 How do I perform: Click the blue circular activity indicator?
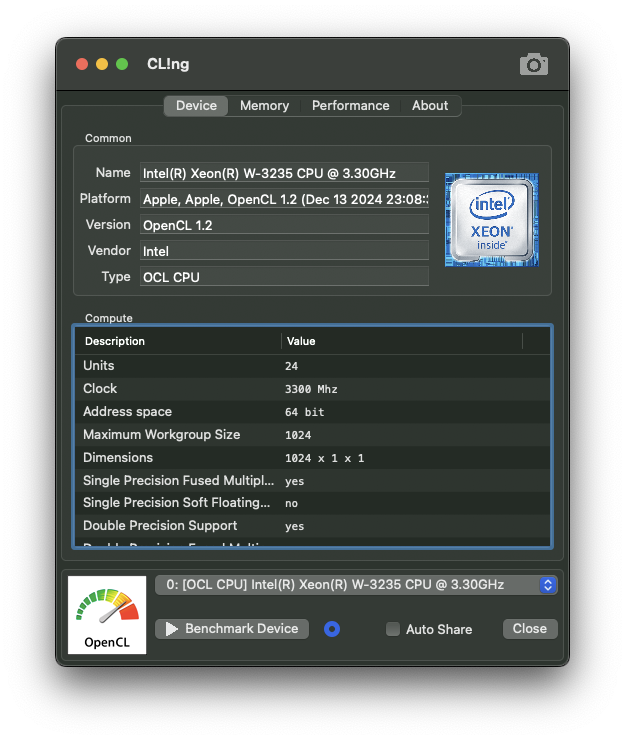tap(333, 629)
